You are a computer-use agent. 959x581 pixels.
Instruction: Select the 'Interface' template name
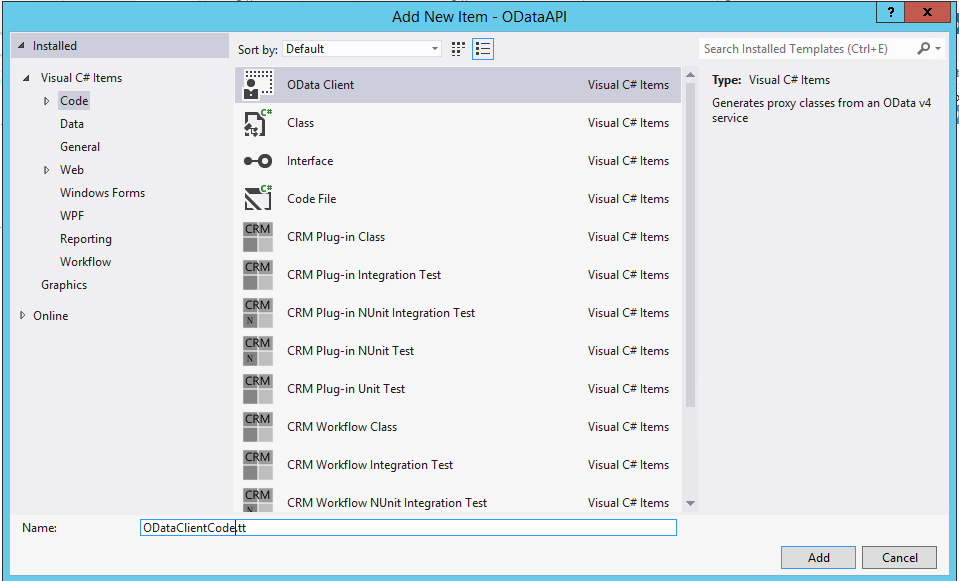310,161
